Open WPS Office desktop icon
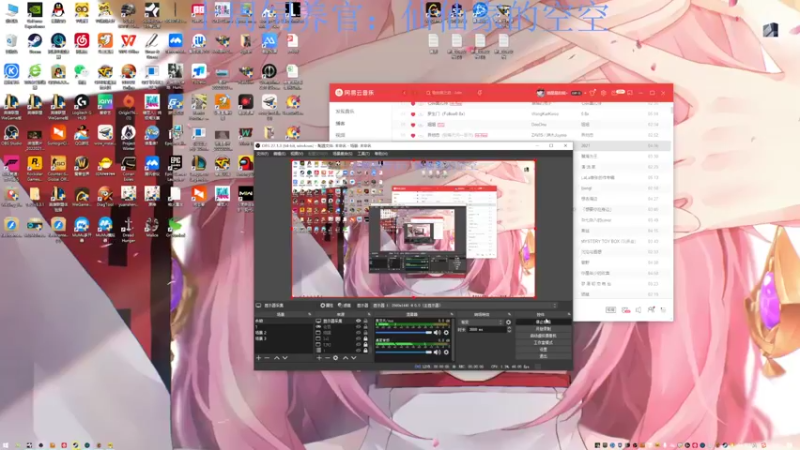Screen dimensions: 800x450 click(x=129, y=44)
